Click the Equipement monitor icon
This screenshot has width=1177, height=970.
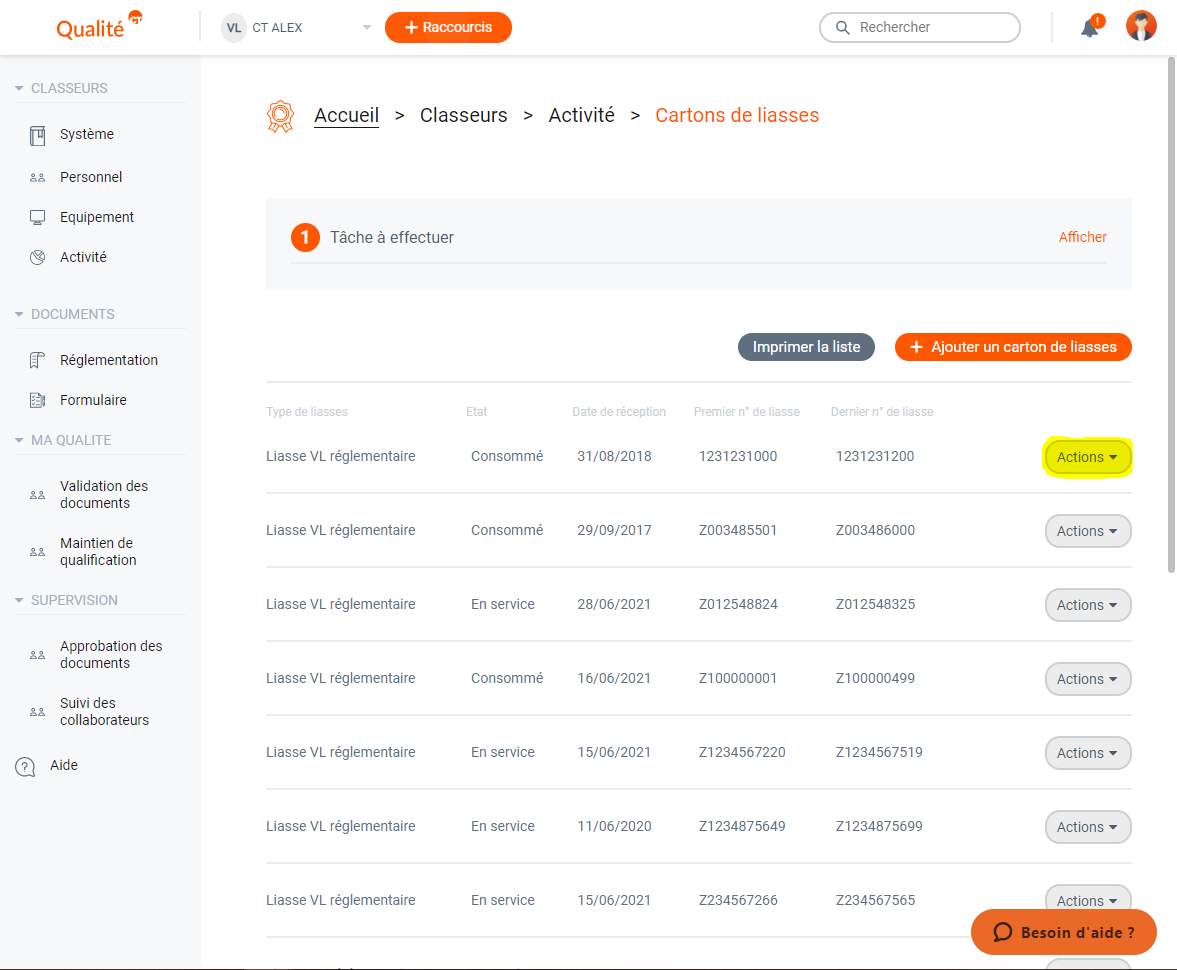[38, 217]
